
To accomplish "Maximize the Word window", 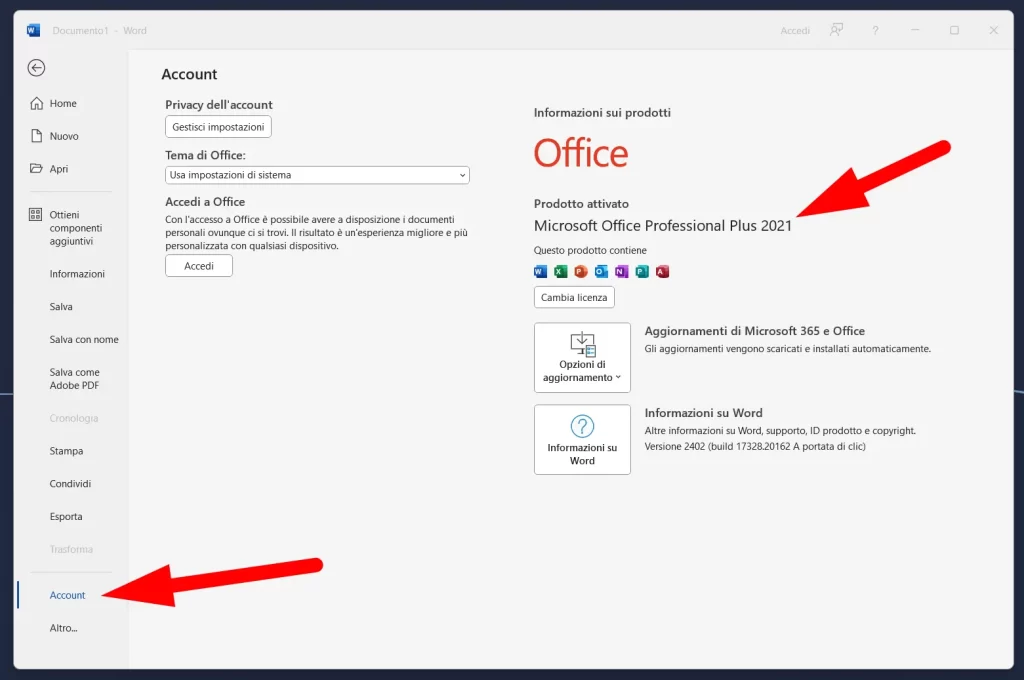I will click(954, 30).
